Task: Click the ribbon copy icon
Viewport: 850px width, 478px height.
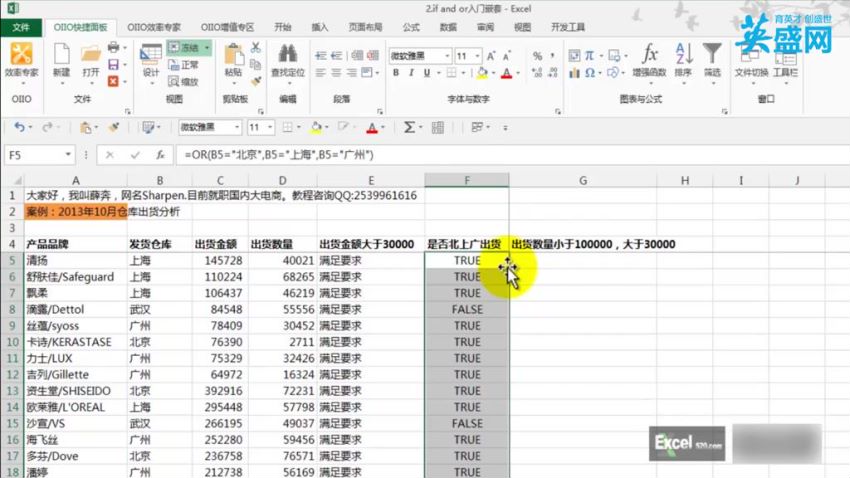Action: (x=255, y=64)
